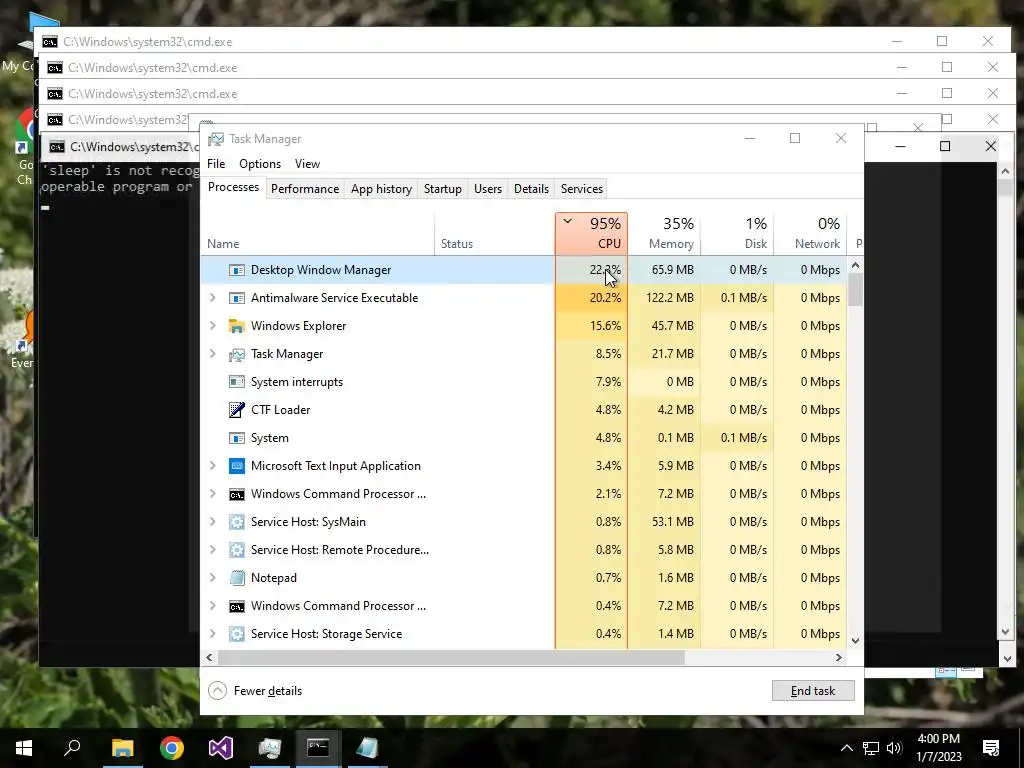Open the Action Center notifications icon
This screenshot has width=1024, height=768.
[991, 748]
